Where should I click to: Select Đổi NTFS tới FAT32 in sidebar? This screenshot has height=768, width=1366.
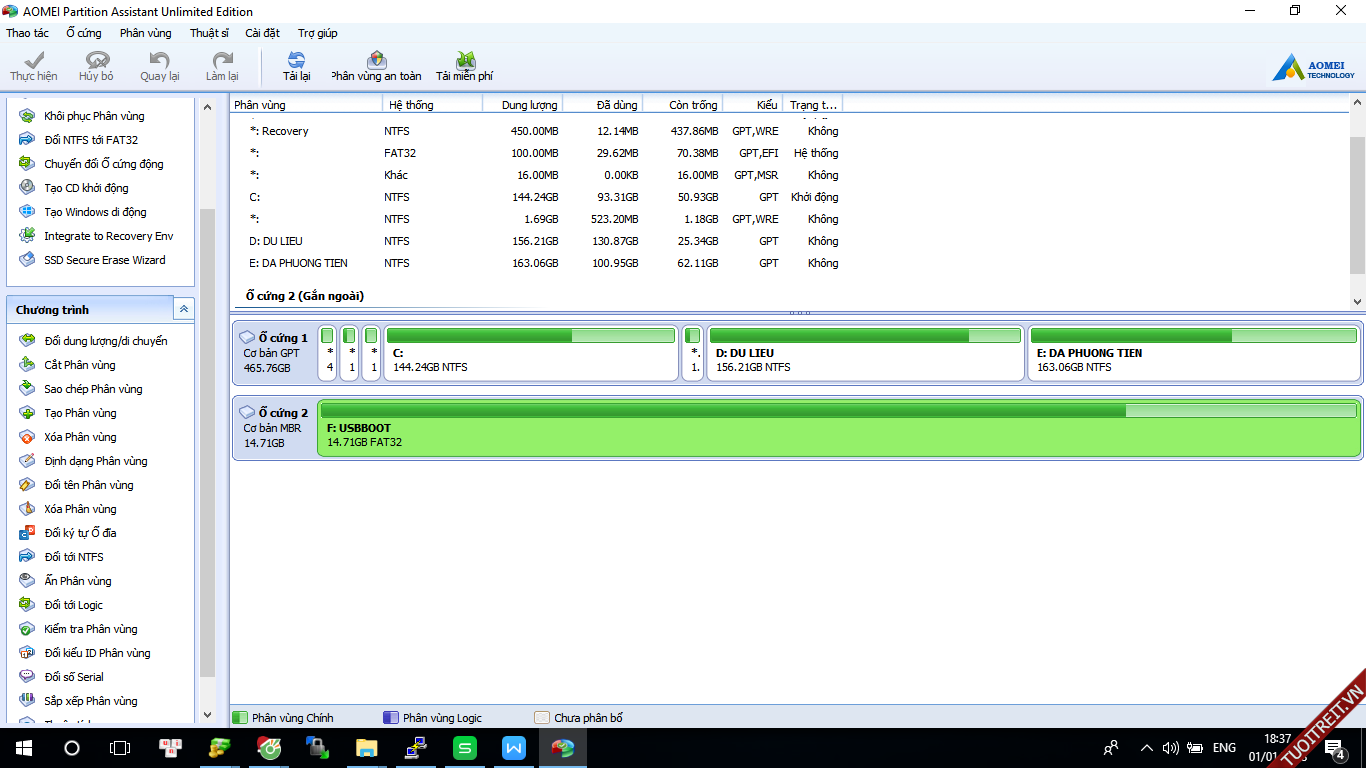pyautogui.click(x=90, y=140)
